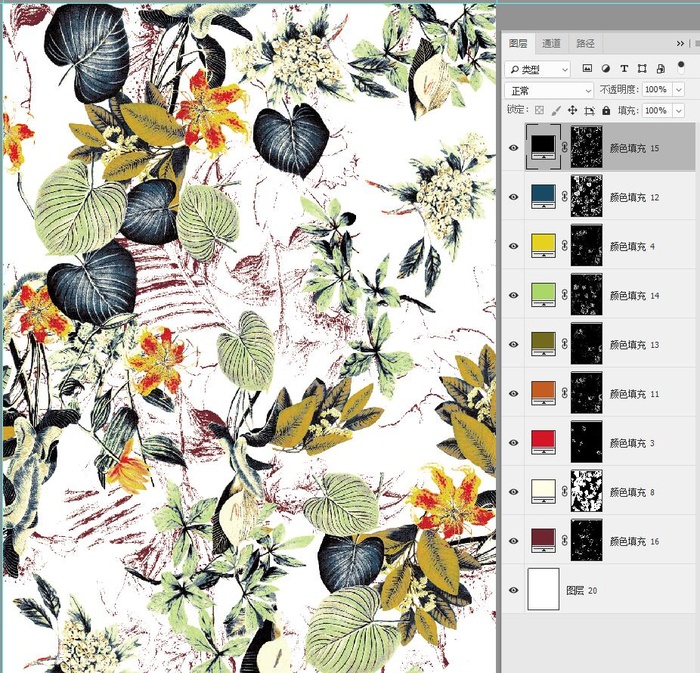Click link icon on 颜色填充 14 layer
Viewport: 700px width, 673px height.
pyautogui.click(x=564, y=295)
